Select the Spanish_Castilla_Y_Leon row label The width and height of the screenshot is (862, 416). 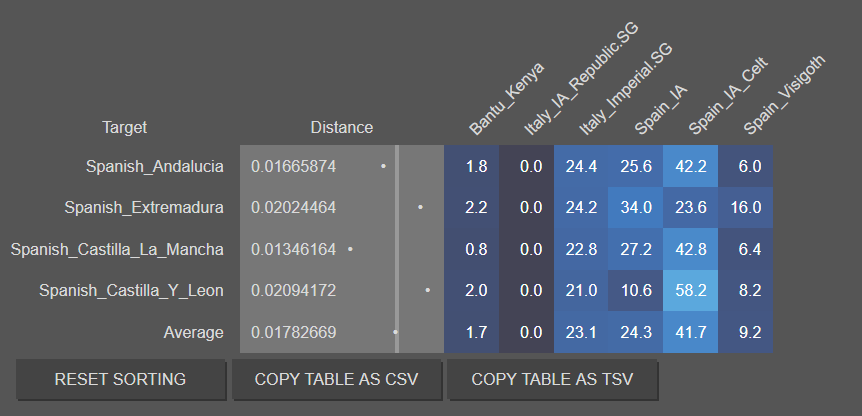tap(131, 291)
